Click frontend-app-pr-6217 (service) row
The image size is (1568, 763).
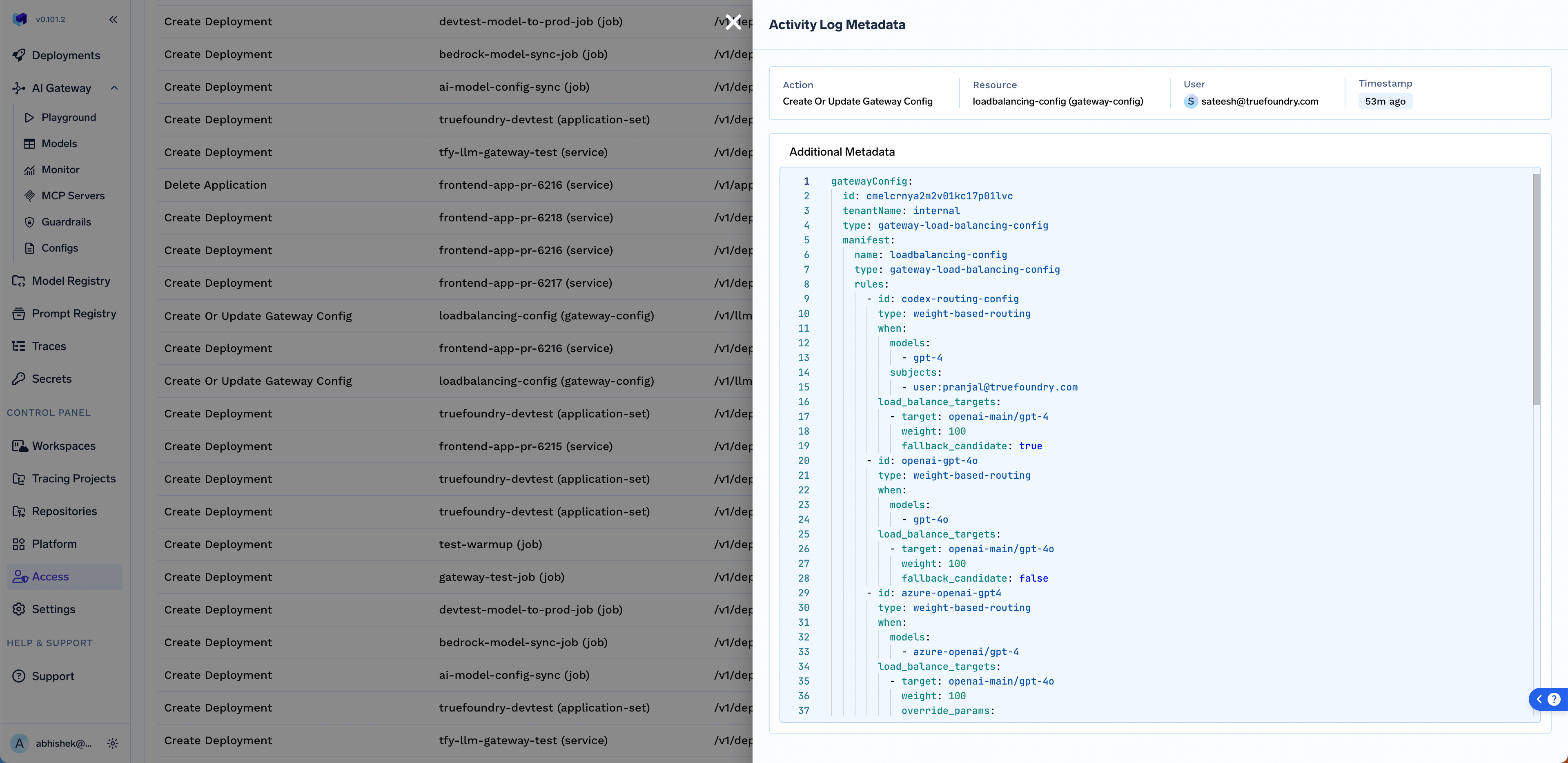tap(455, 283)
